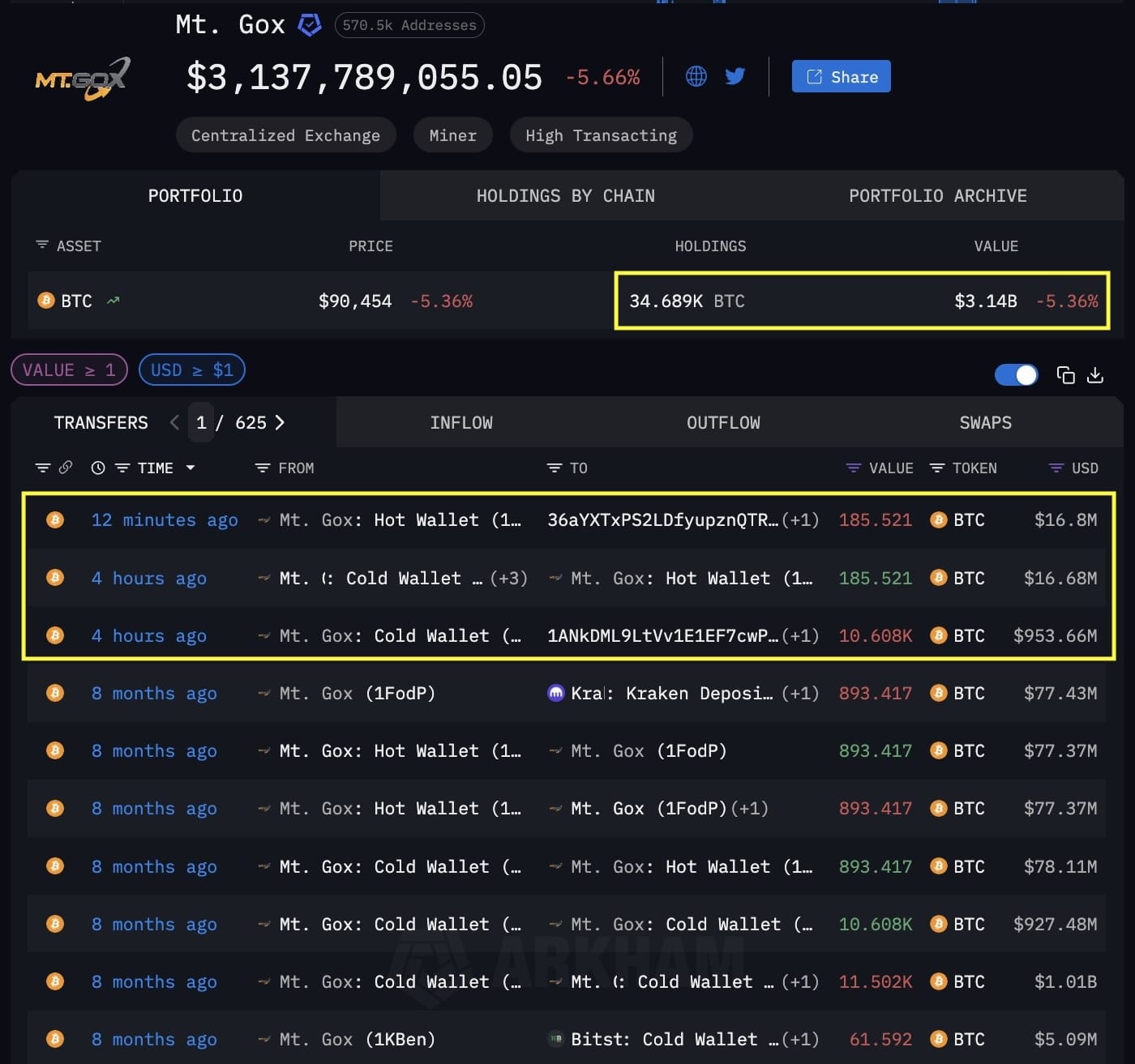
Task: Click the Kraken Deposit entity icon
Action: tap(556, 693)
